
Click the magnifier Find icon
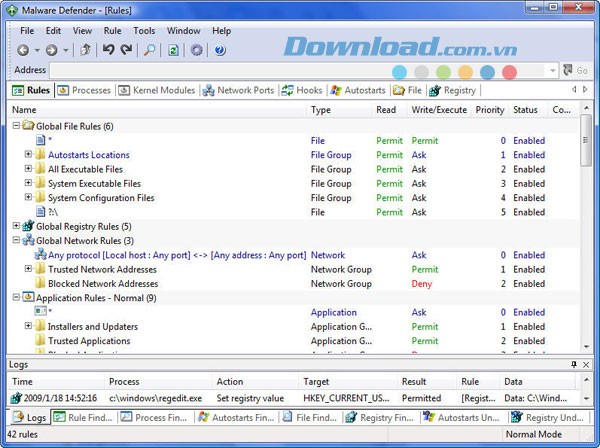coord(149,50)
